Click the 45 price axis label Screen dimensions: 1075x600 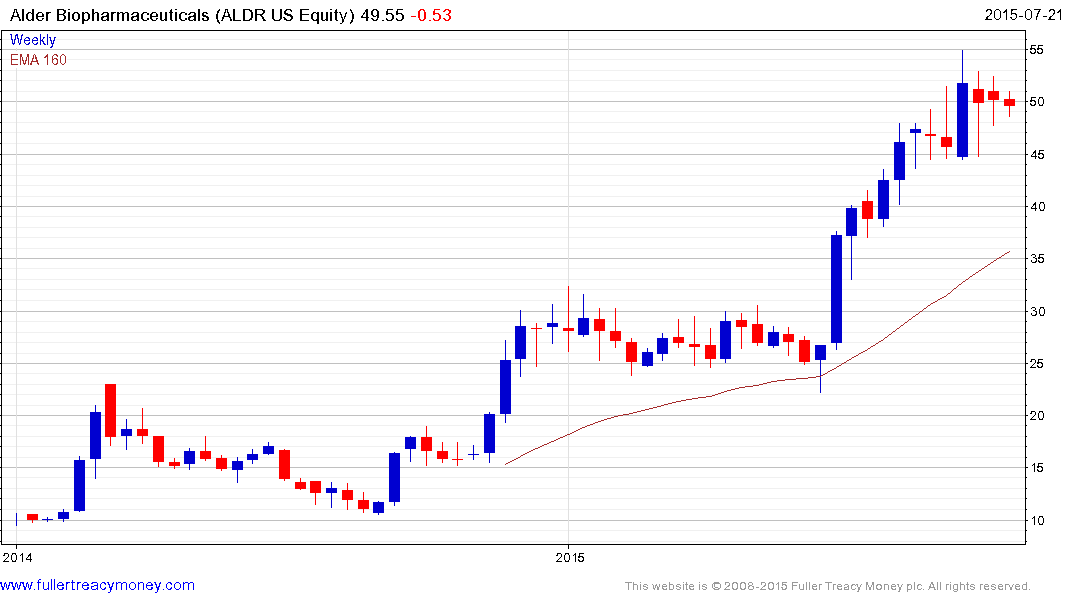[1037, 155]
